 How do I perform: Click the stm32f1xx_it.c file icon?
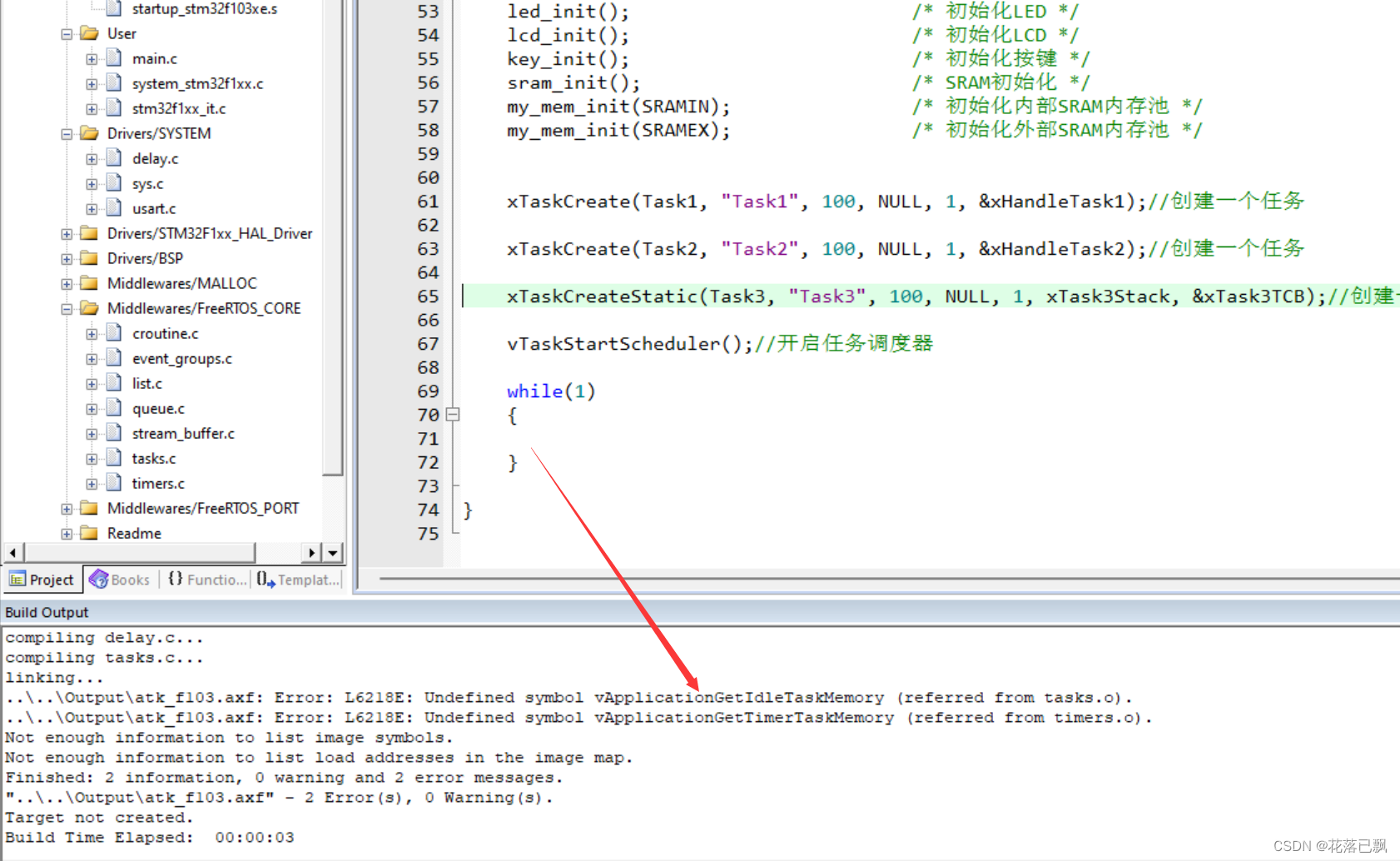(115, 108)
